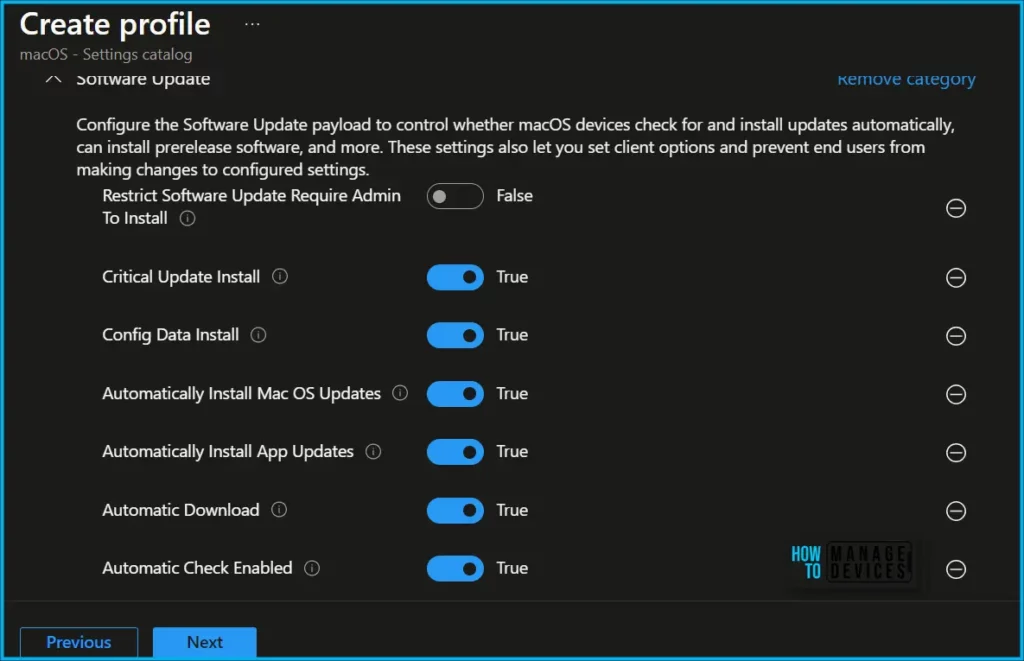Toggle Automatically Install App Updates switch

455,452
